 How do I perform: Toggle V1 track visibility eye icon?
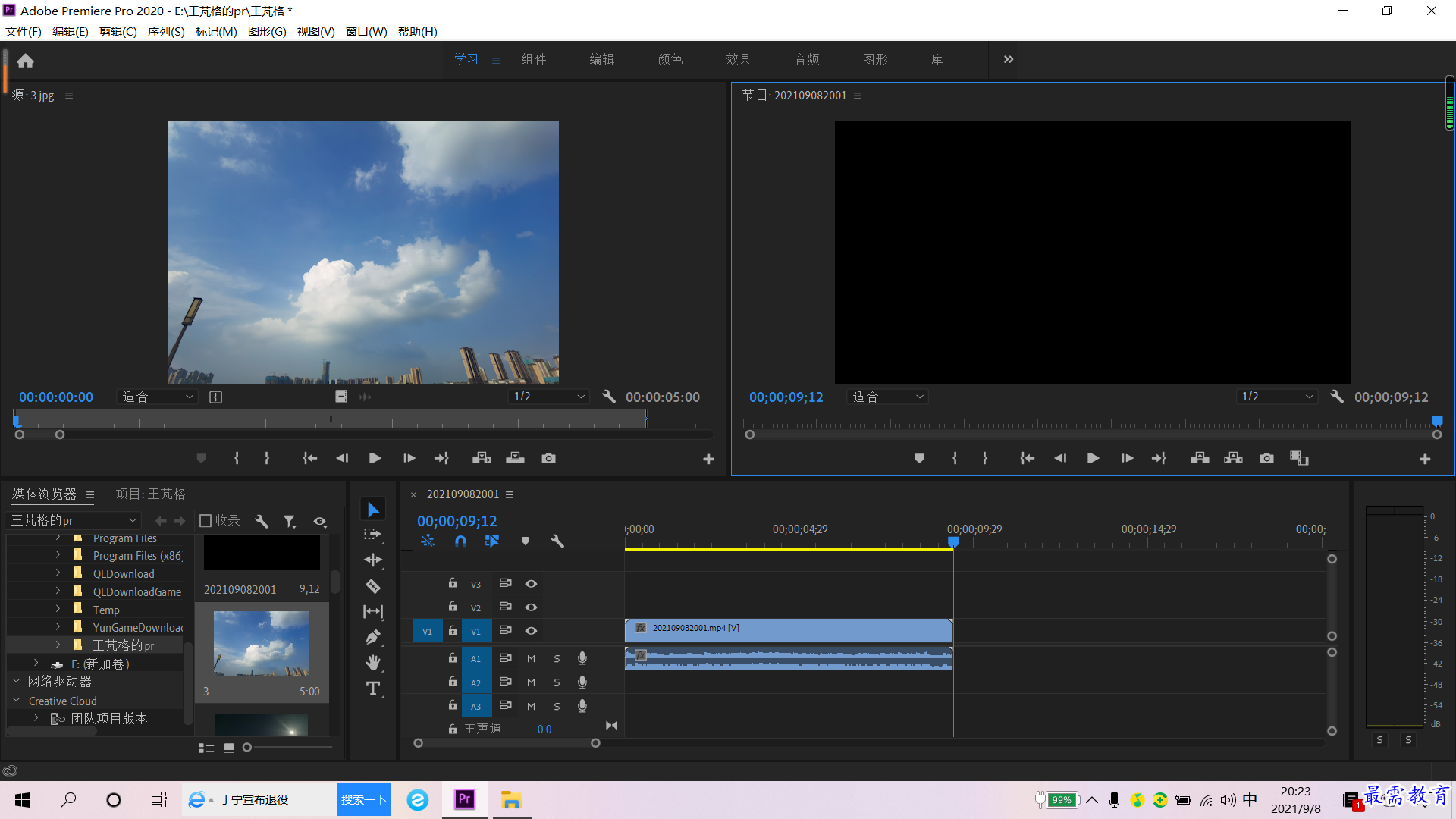[531, 630]
